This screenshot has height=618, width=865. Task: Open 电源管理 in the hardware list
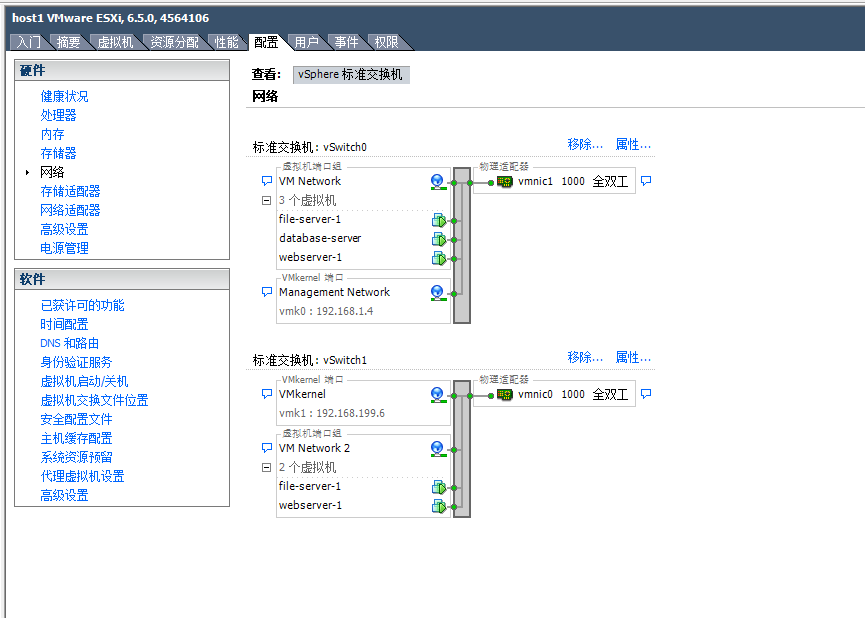pos(64,248)
